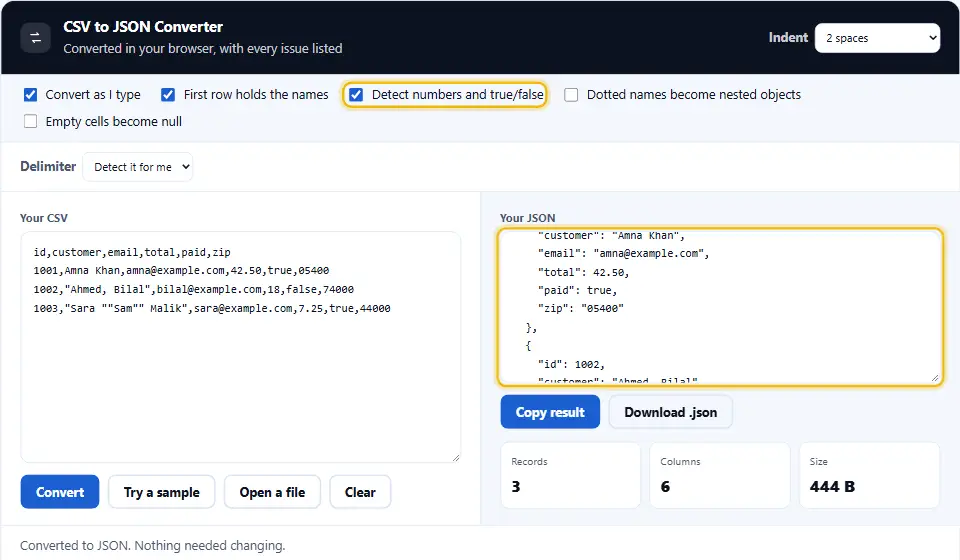Toggle the Convert as I type checkbox

pyautogui.click(x=31, y=95)
